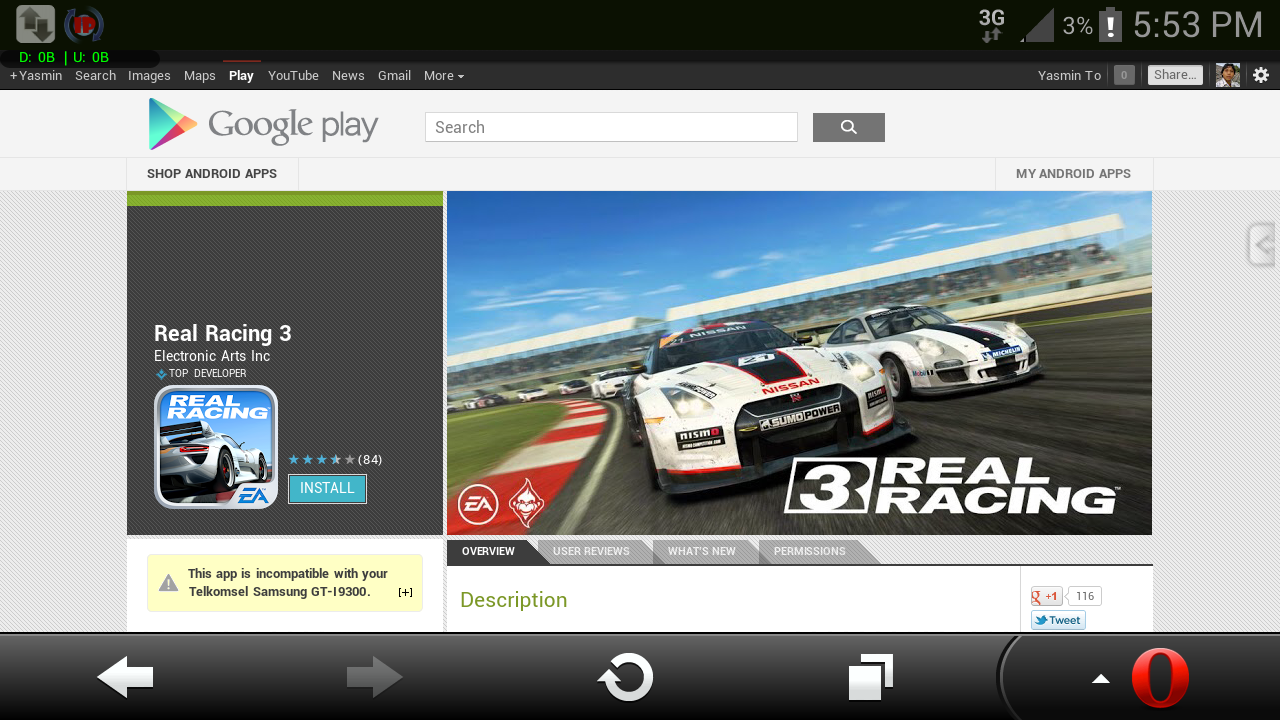Open the red Opera menu button

coord(1160,678)
